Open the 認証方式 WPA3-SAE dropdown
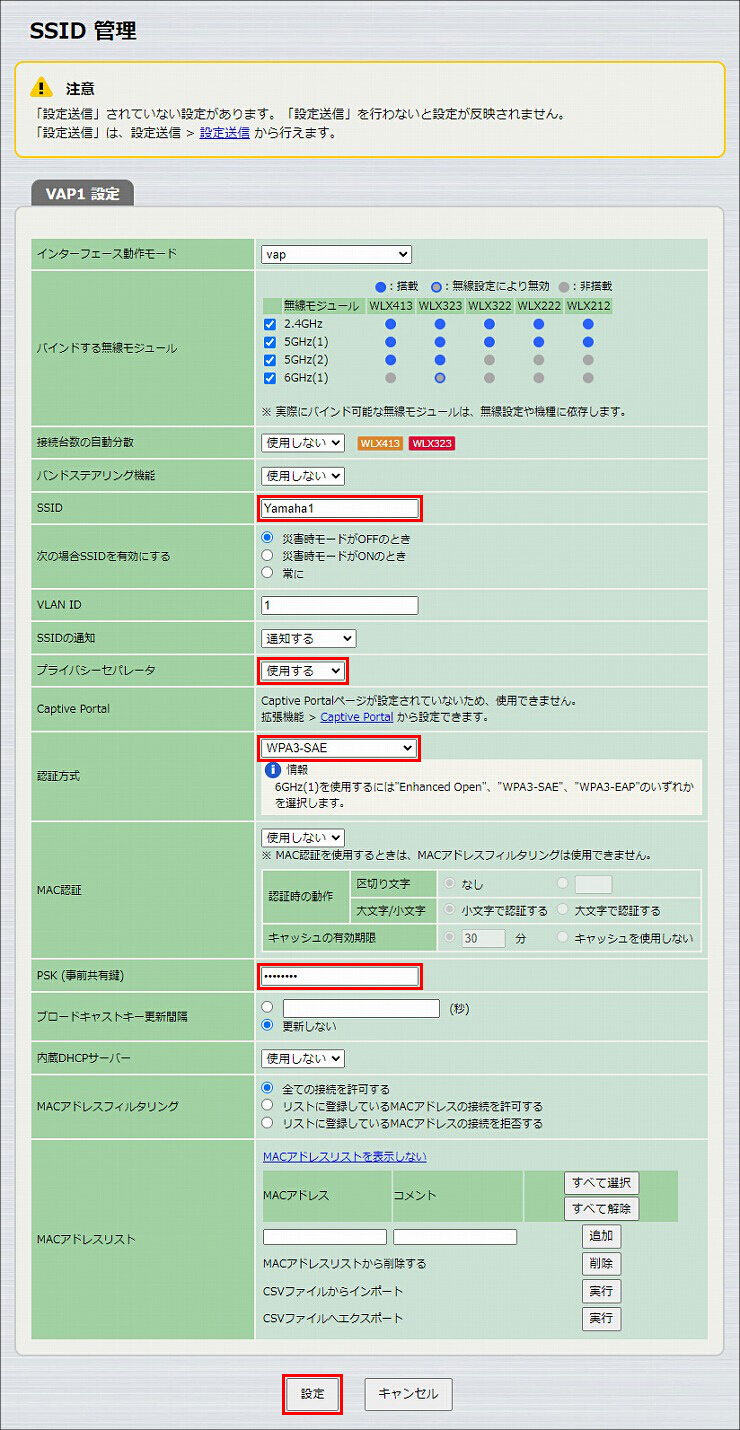 [x=339, y=748]
